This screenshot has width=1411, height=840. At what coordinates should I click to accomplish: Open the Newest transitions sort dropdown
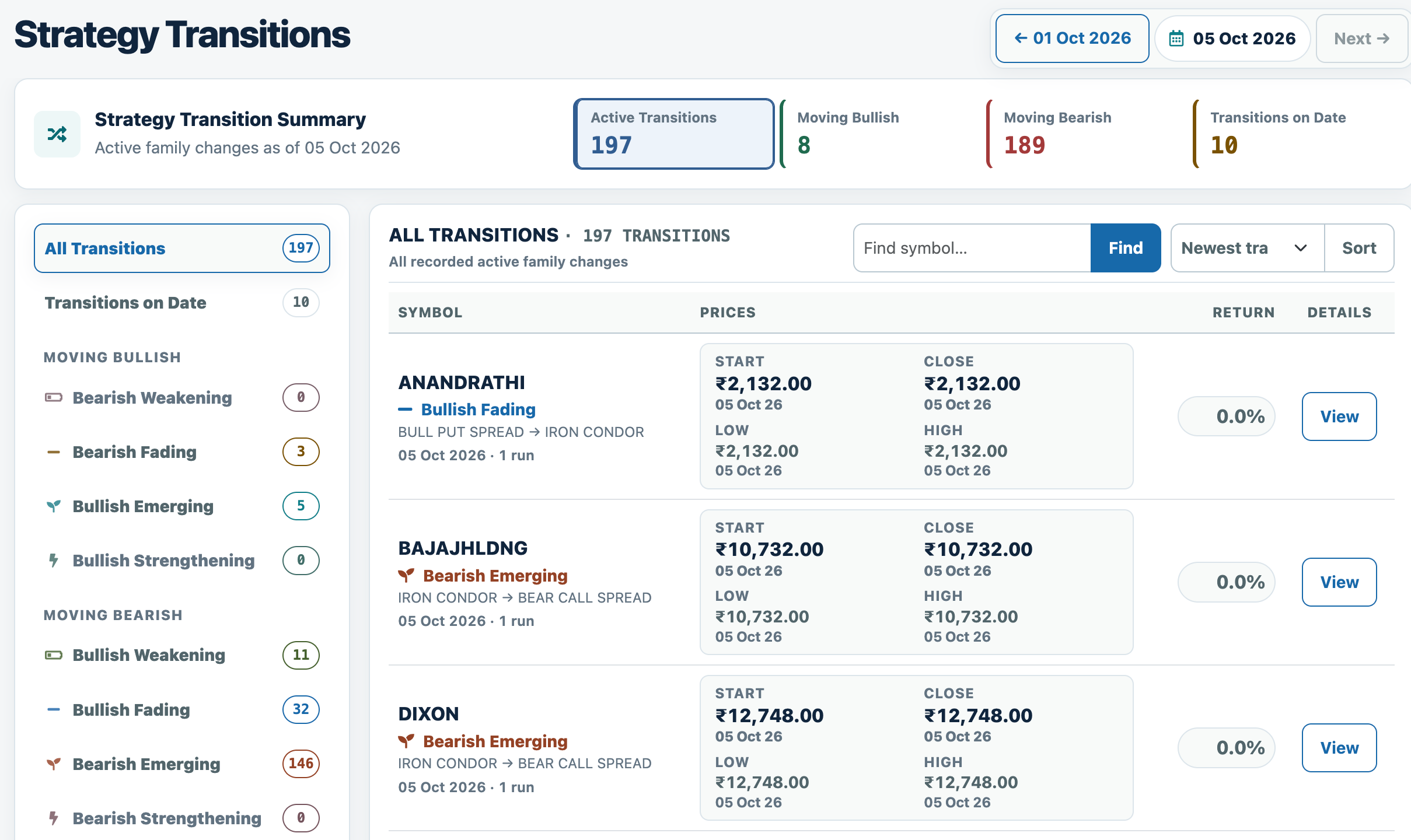[x=1247, y=248]
